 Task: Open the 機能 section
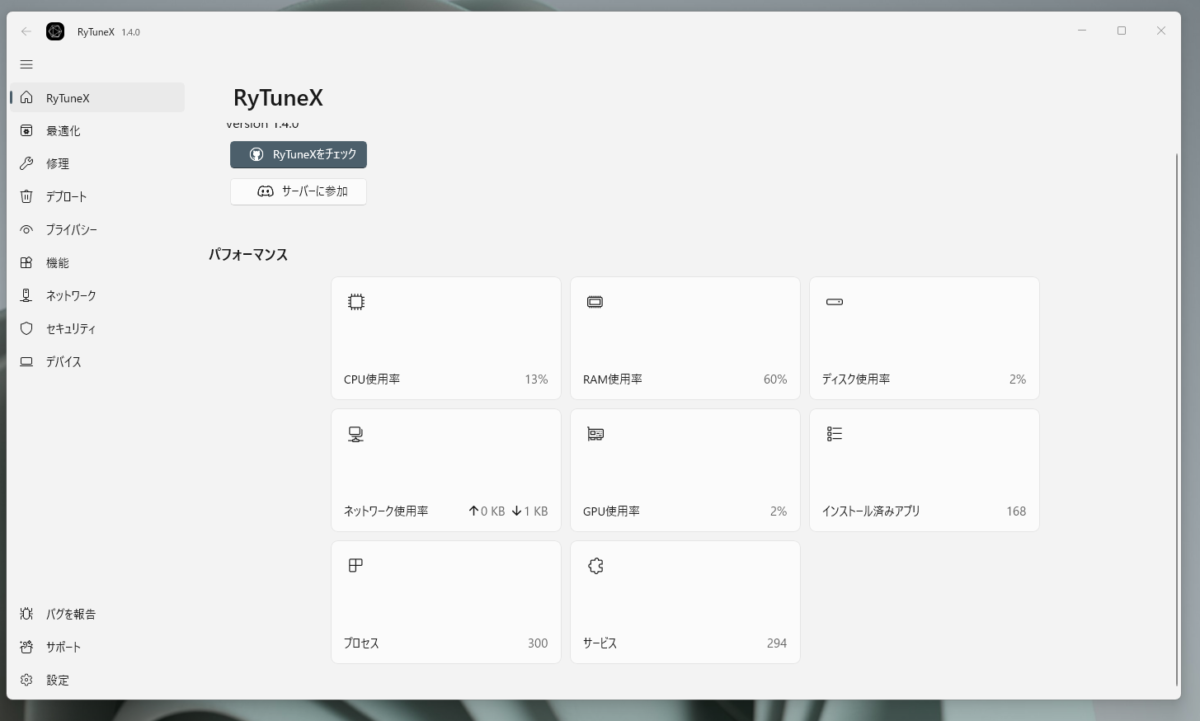coord(97,263)
